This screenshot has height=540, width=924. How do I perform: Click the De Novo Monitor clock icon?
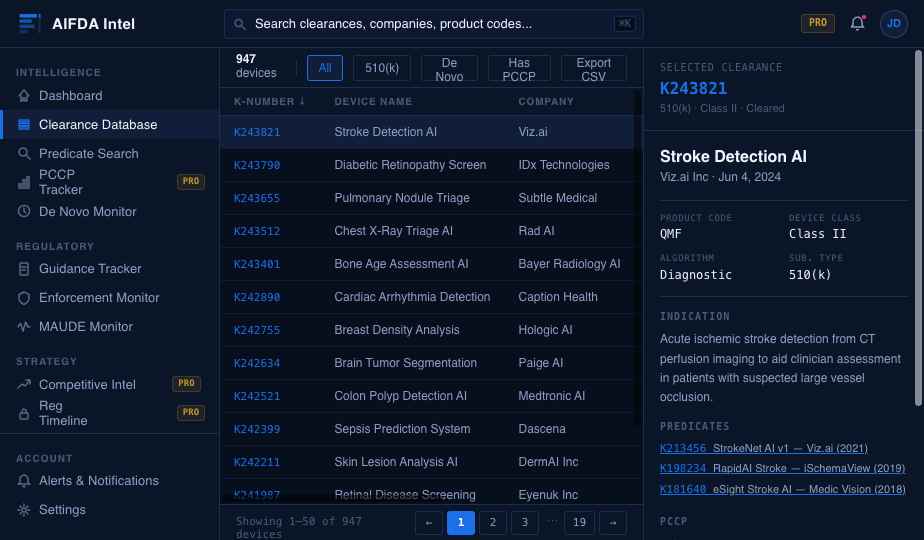[24, 211]
